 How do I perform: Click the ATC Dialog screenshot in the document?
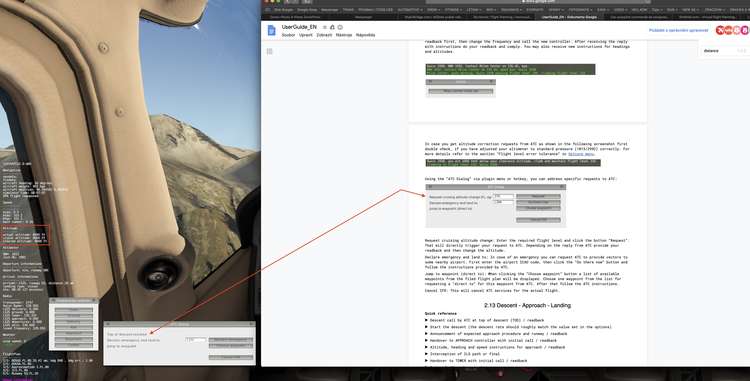click(x=496, y=206)
